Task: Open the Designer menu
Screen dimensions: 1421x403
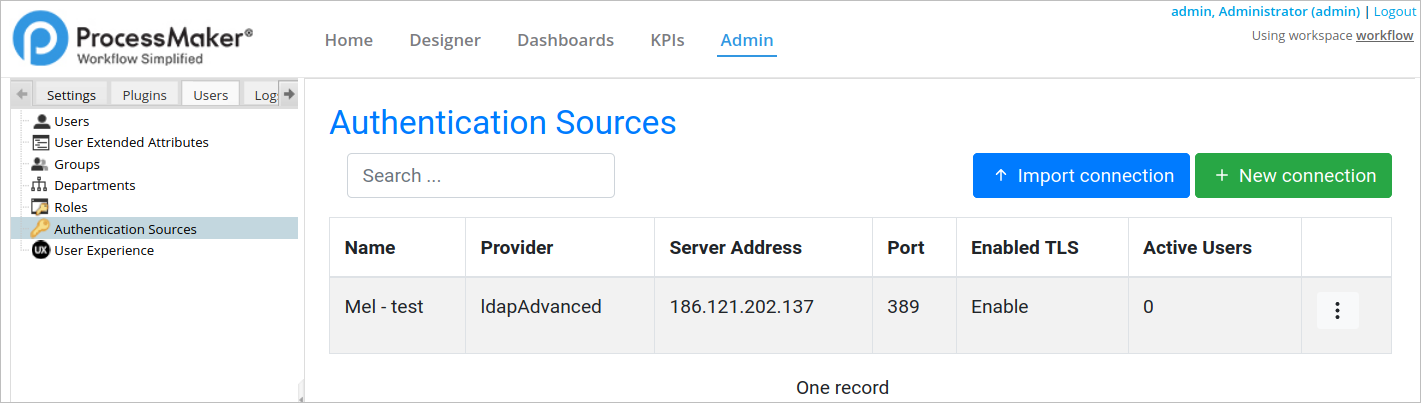Action: pyautogui.click(x=445, y=40)
